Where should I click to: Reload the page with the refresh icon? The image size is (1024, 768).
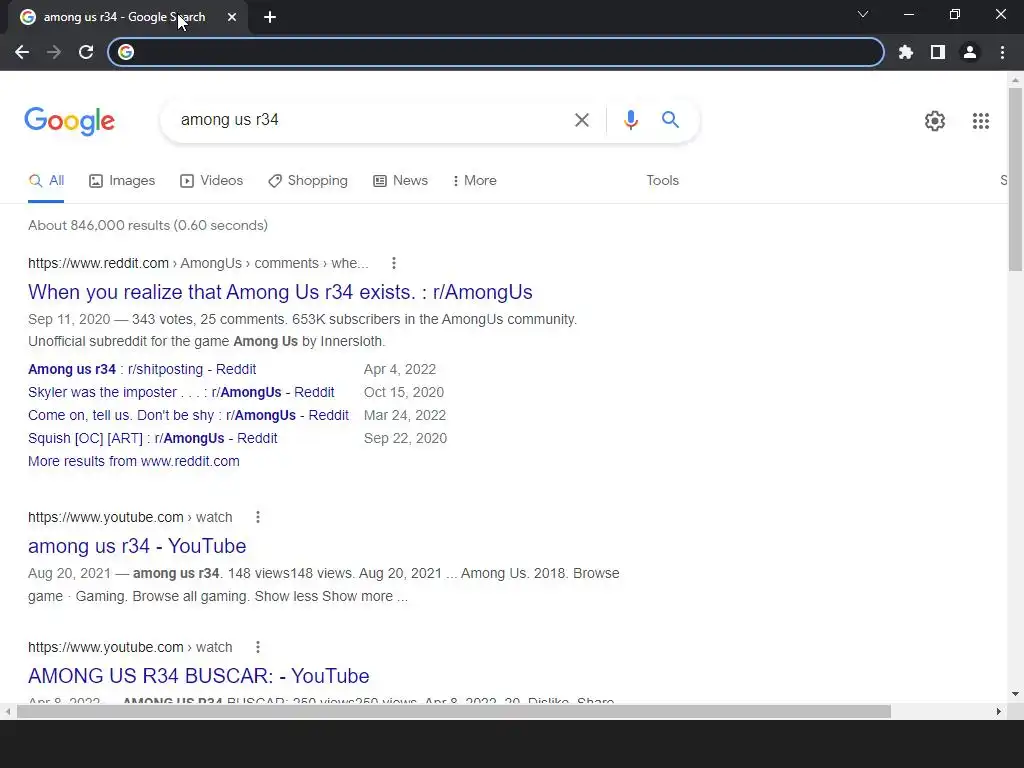tap(86, 52)
